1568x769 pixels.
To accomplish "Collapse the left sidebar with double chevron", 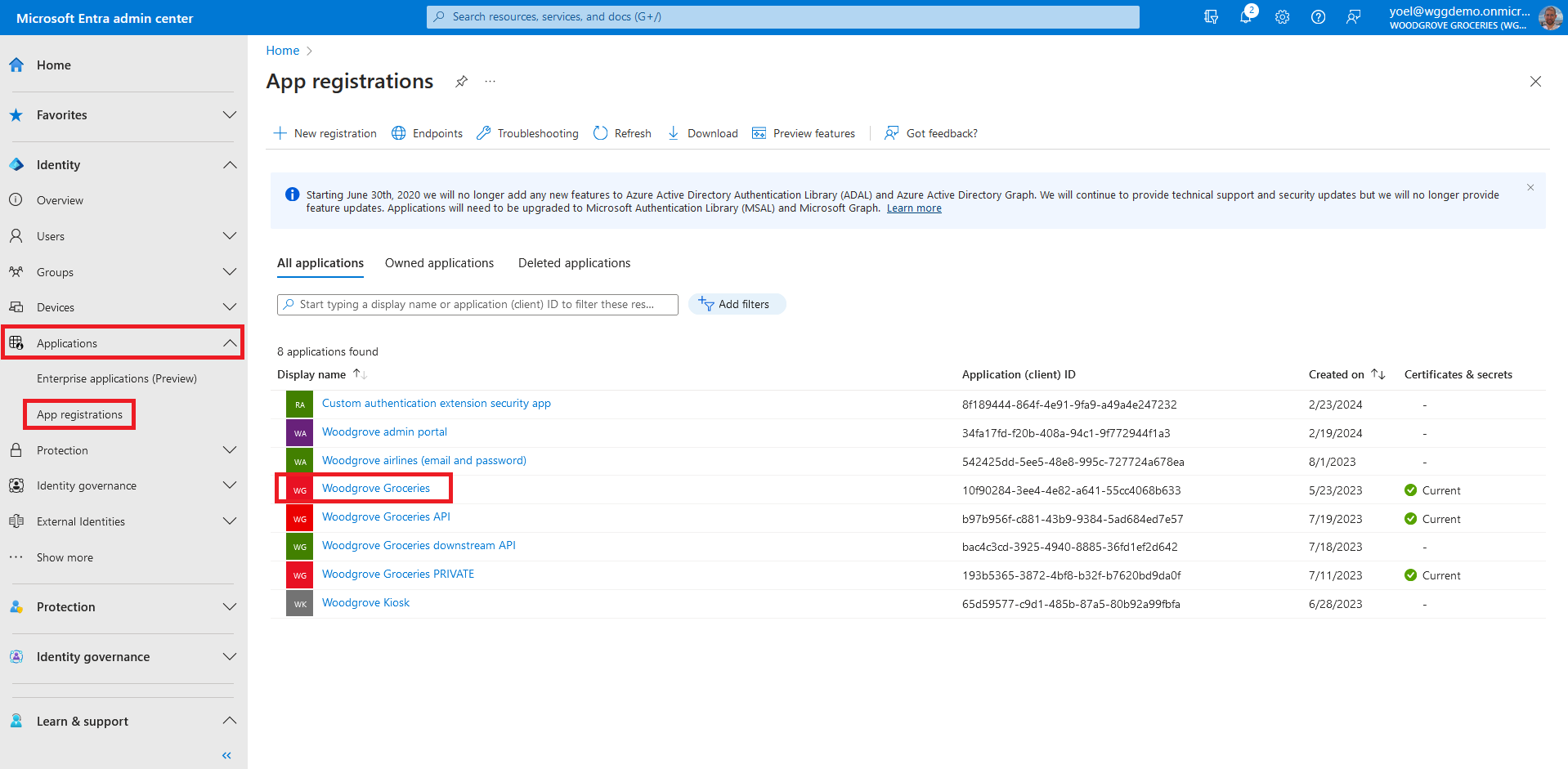I will click(x=226, y=755).
